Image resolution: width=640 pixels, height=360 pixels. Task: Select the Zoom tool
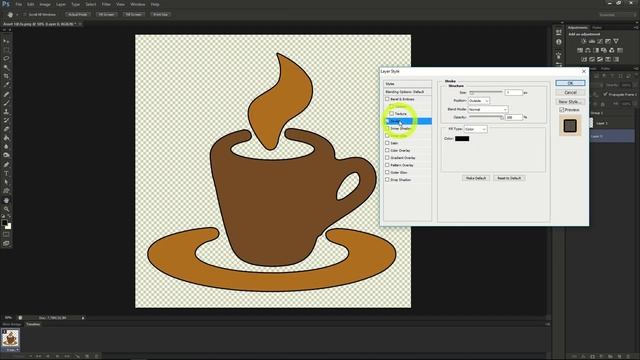[6, 209]
